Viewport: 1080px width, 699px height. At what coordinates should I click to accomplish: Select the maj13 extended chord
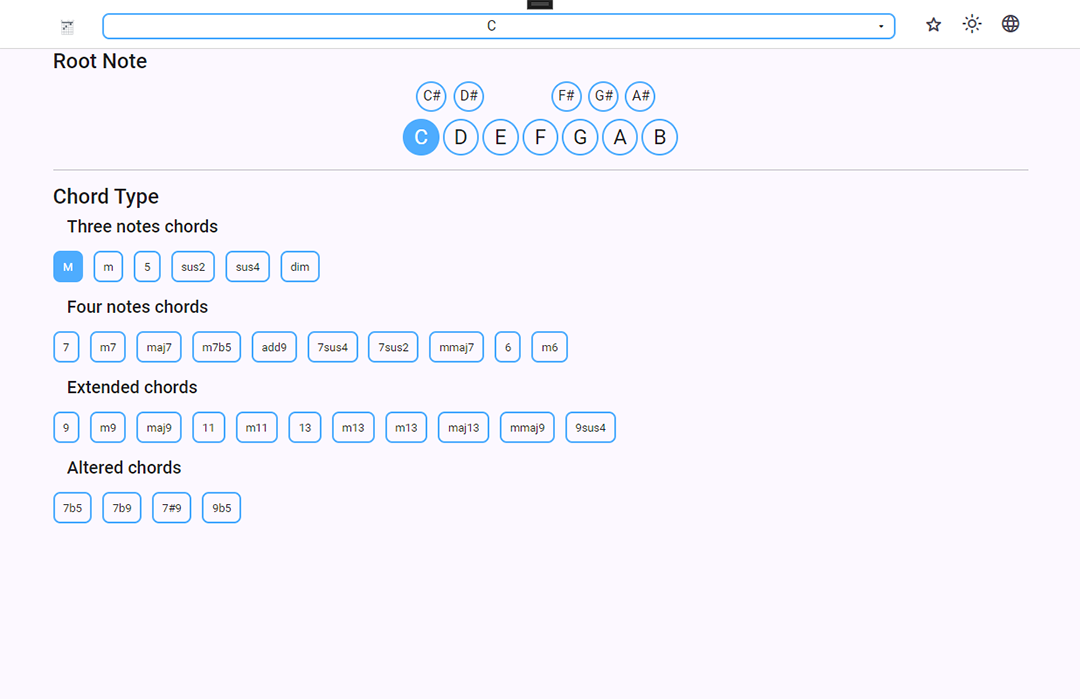[x=463, y=428]
